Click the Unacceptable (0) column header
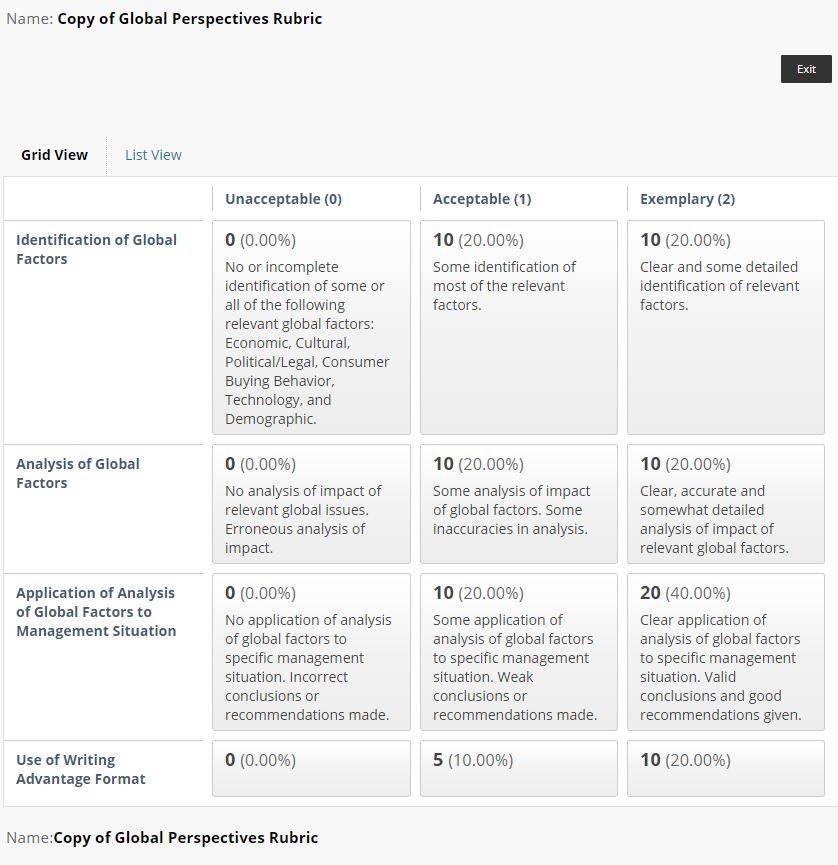This screenshot has width=838, height=865. click(283, 199)
